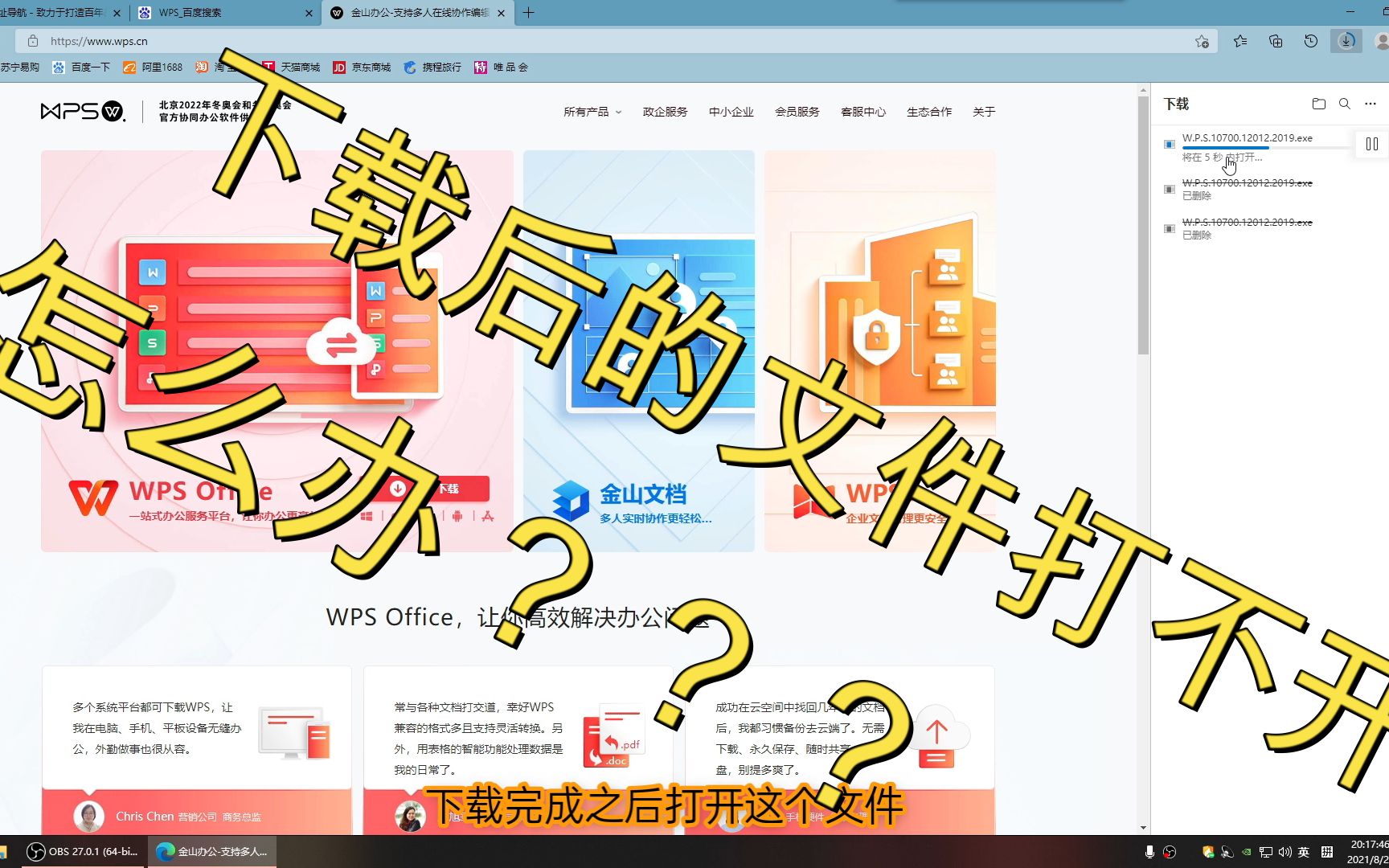1389x868 pixels.
Task: Open 天猫商城 bookmark
Action: [292, 68]
